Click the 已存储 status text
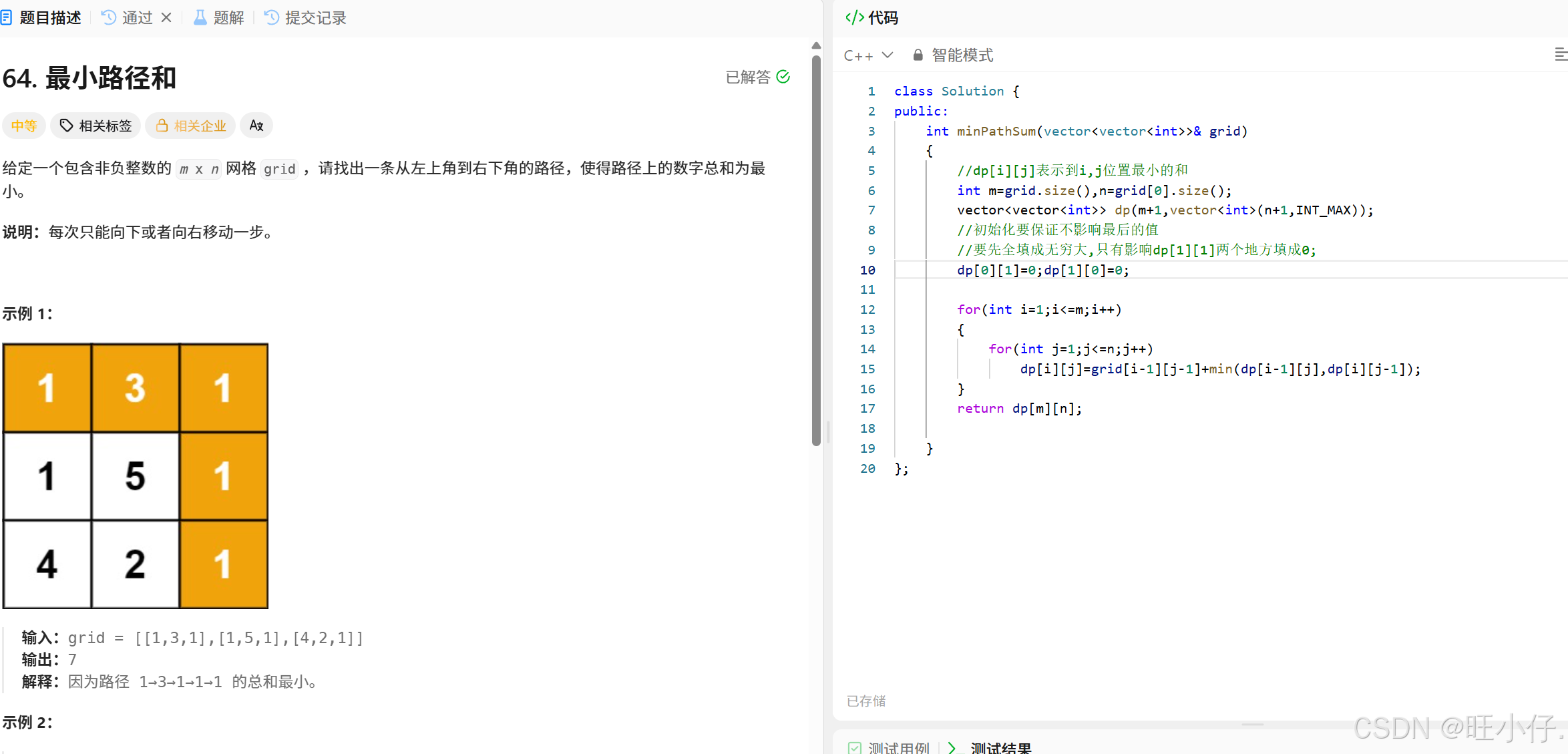The image size is (1568, 754). pyautogui.click(x=866, y=701)
